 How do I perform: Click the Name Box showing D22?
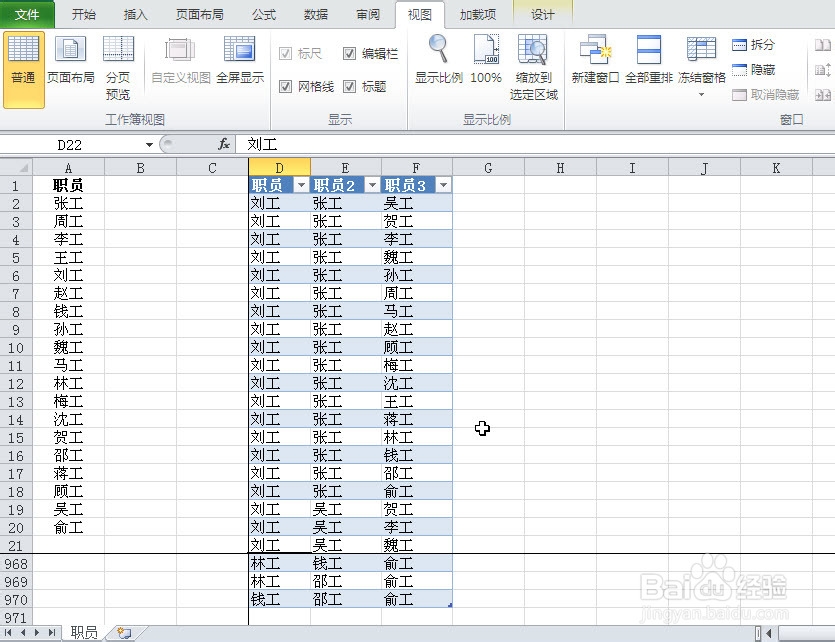coord(72,144)
